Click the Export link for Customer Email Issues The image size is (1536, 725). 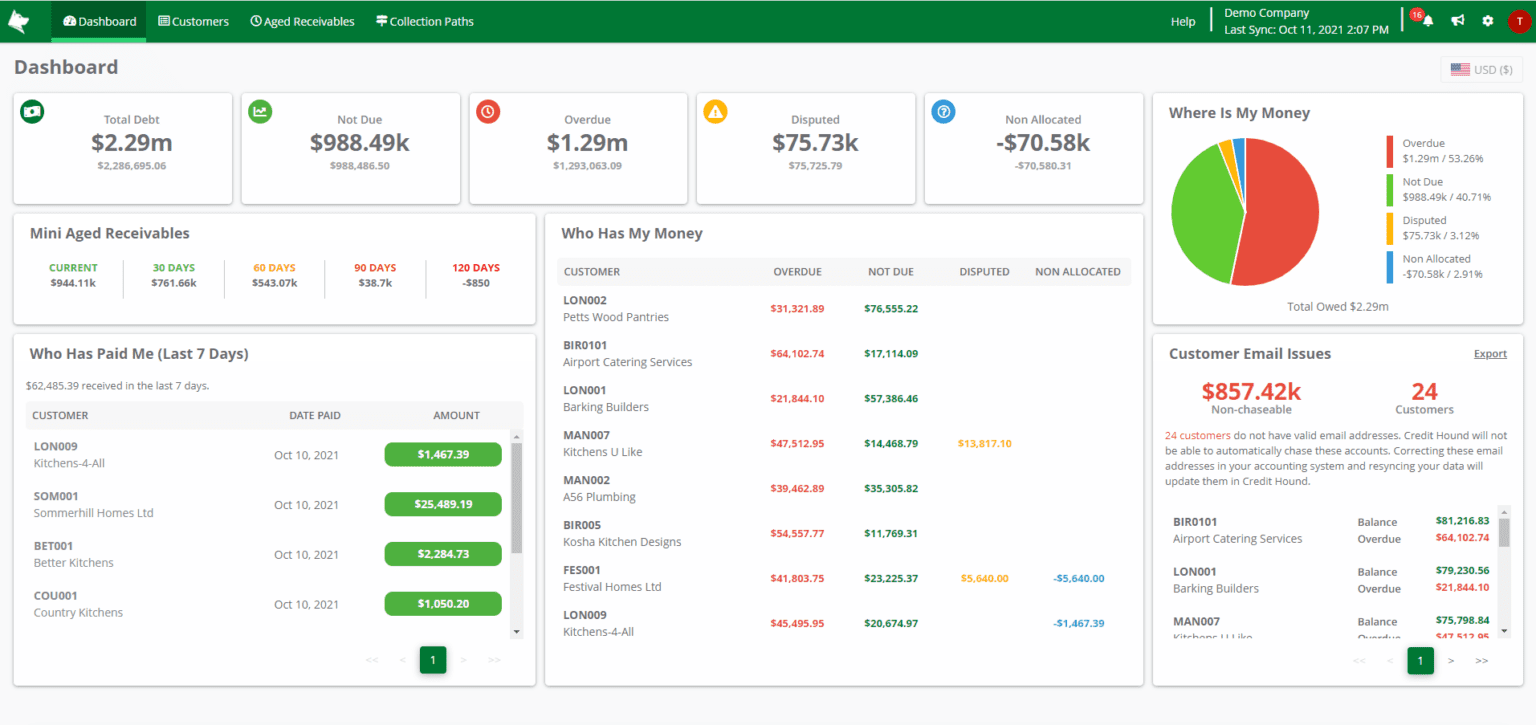tap(1490, 353)
